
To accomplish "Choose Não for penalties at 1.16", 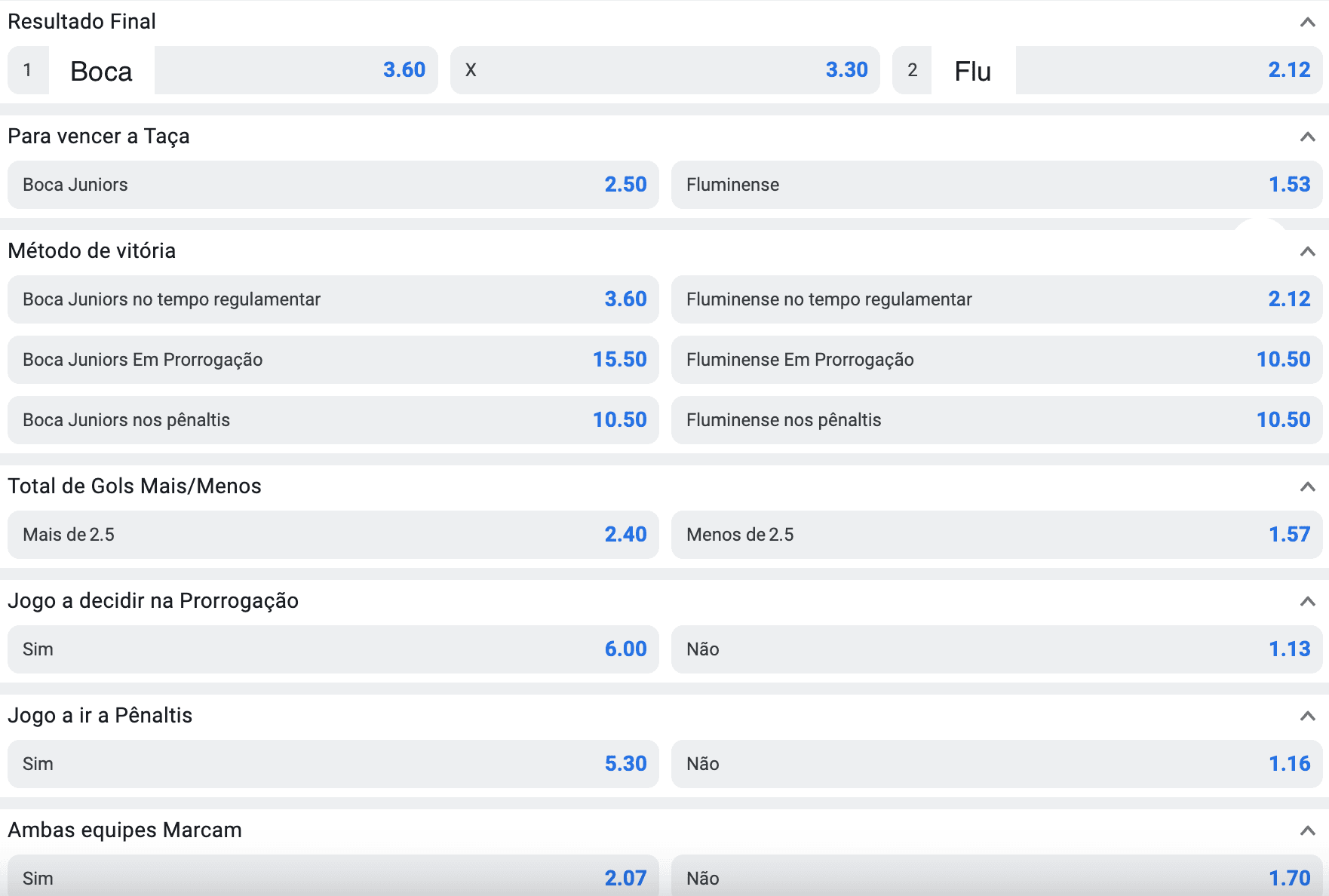I will coord(997,764).
